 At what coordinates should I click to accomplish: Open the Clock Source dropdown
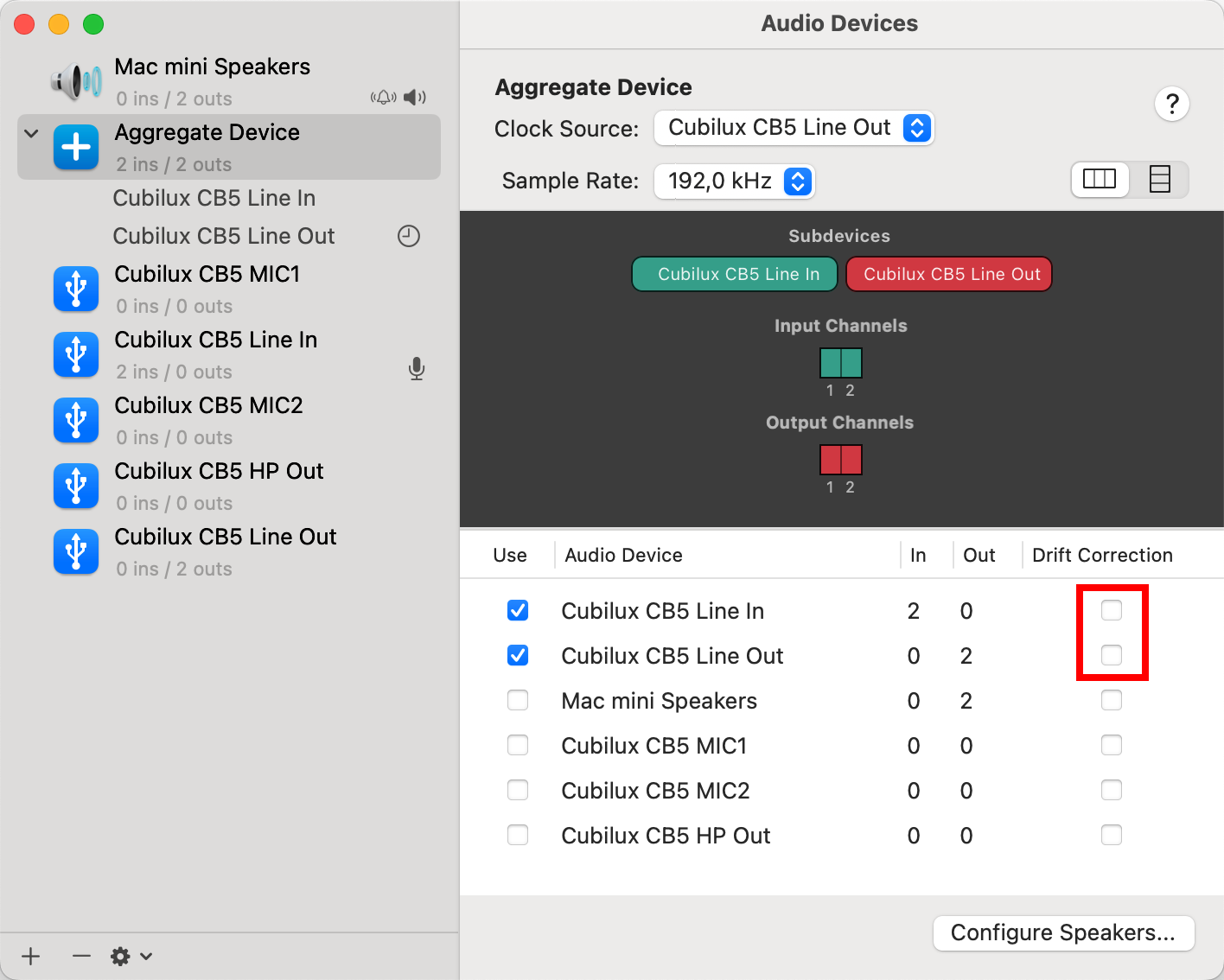click(794, 128)
